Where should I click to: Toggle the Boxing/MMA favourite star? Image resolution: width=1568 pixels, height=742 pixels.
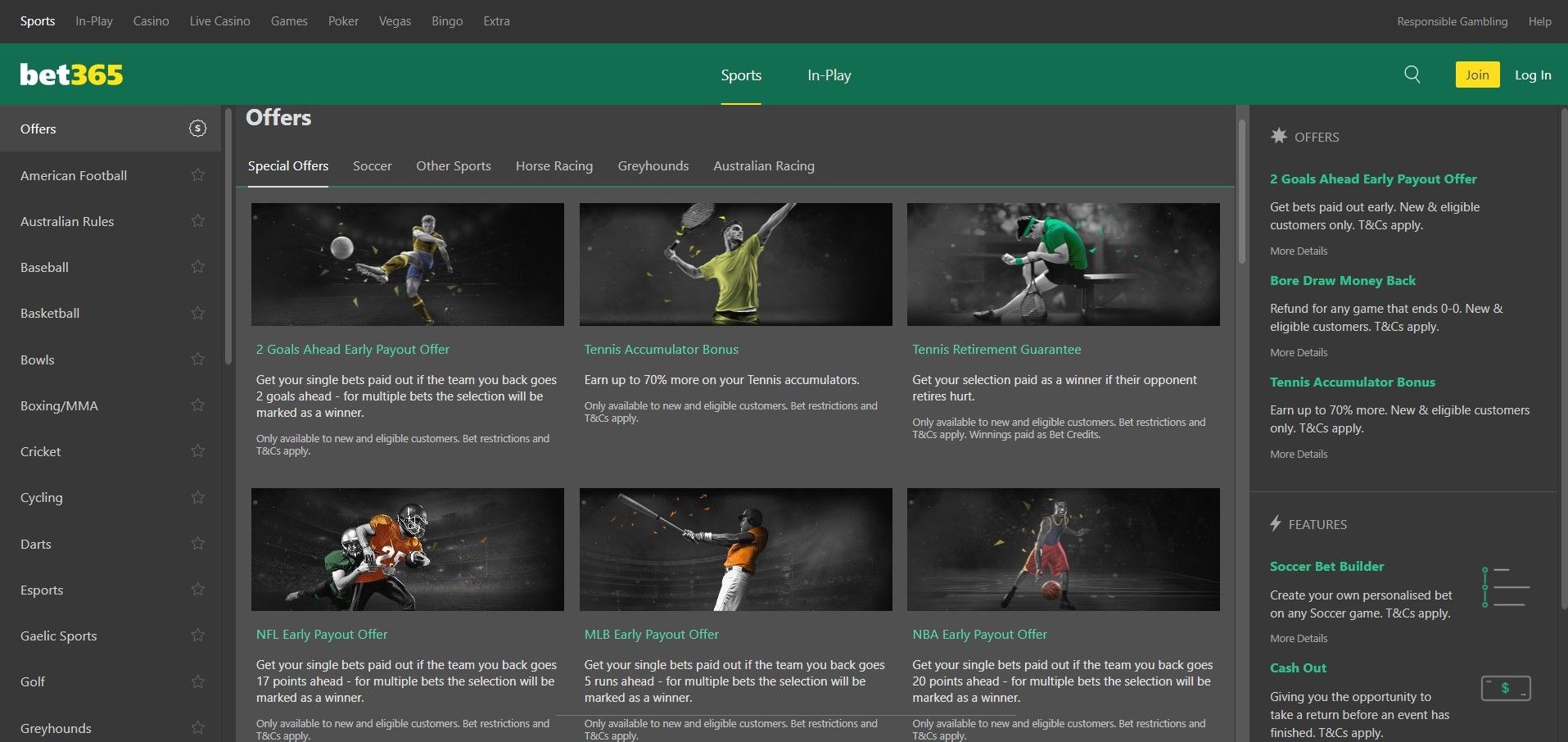(x=197, y=405)
